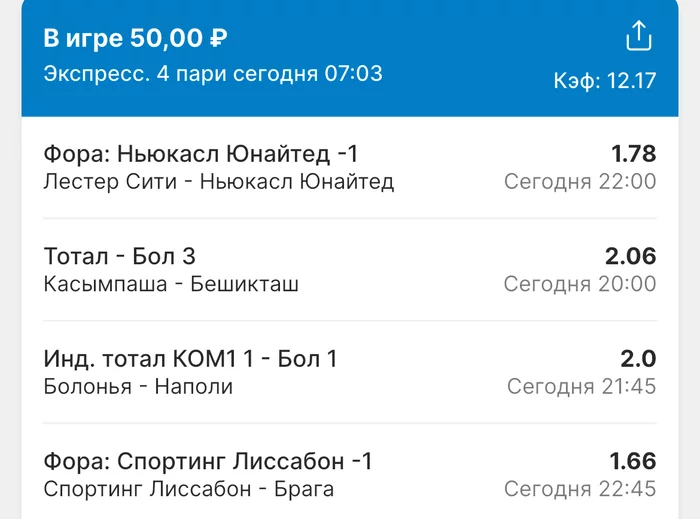
Task: Tap the share icon in header
Action: [x=638, y=37]
